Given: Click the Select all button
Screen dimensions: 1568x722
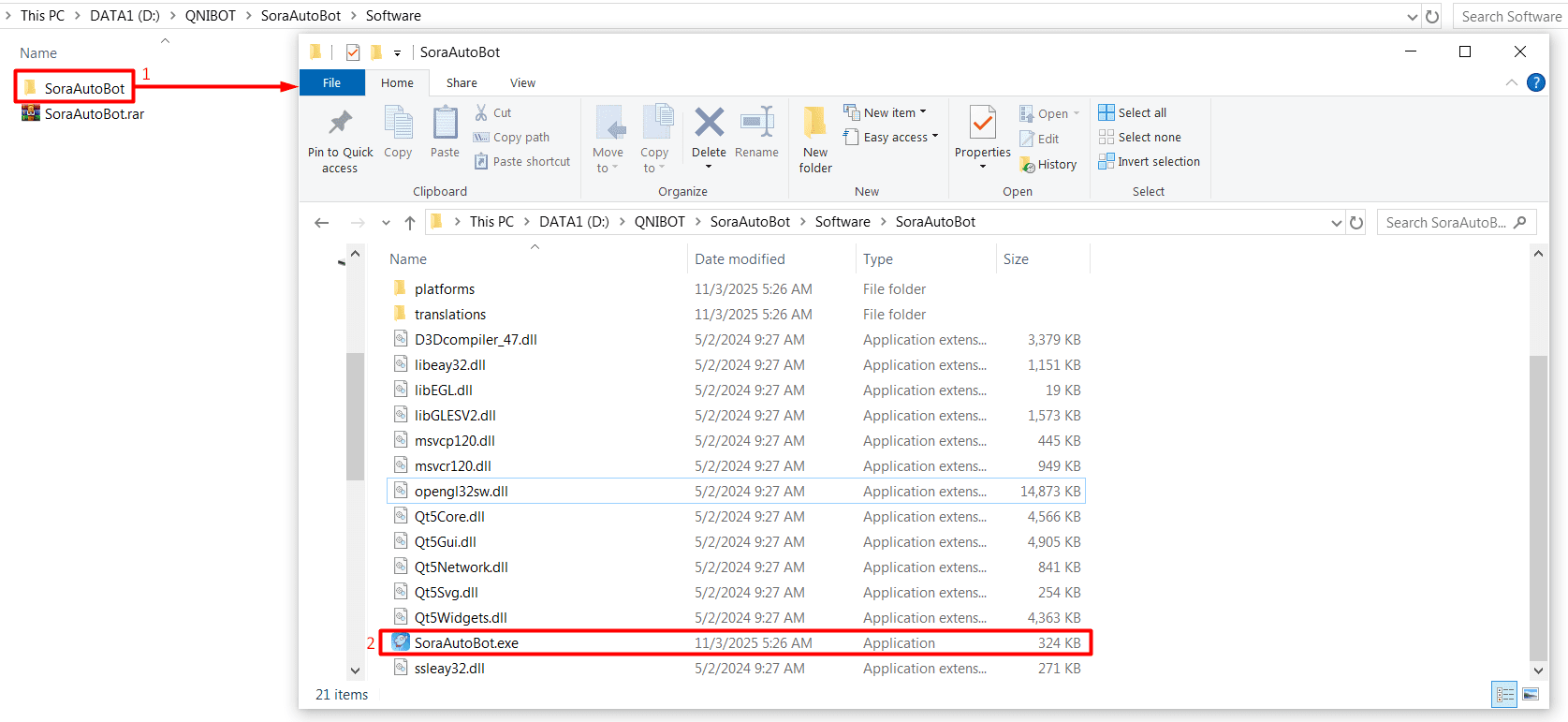Looking at the screenshot, I should coord(1133,112).
